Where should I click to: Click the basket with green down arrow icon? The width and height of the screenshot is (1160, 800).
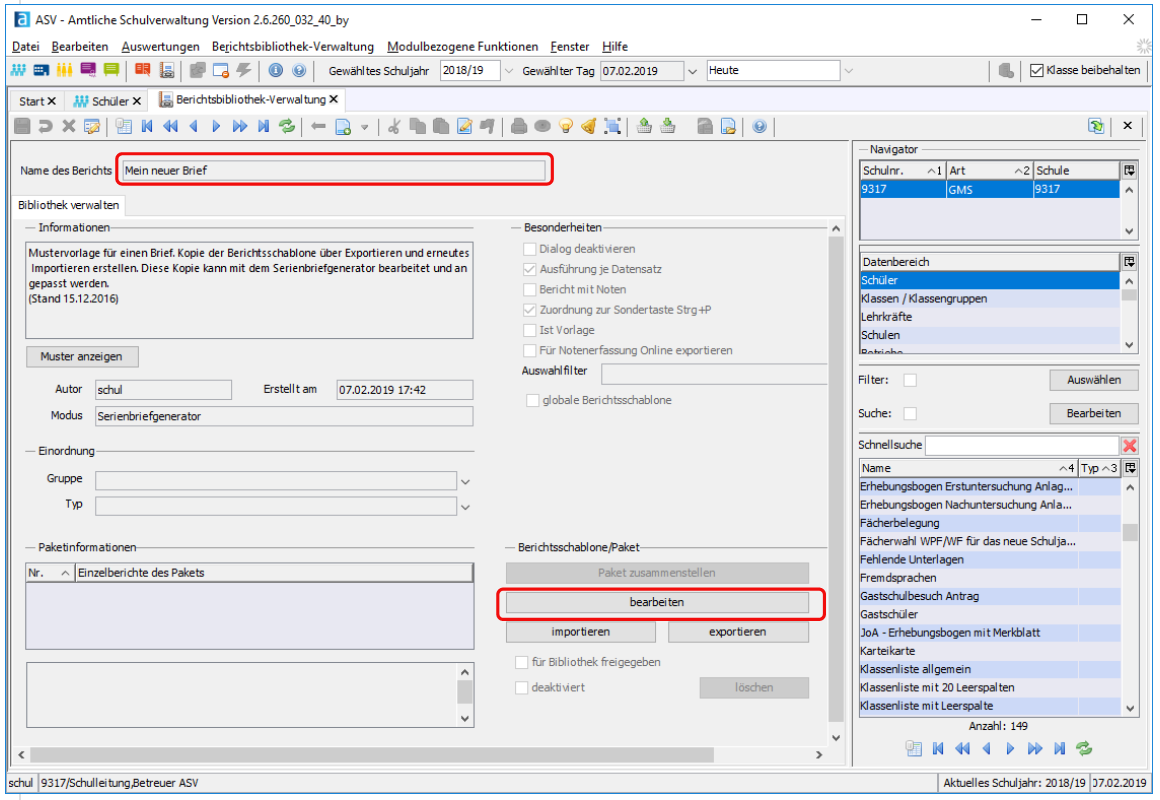click(x=668, y=127)
